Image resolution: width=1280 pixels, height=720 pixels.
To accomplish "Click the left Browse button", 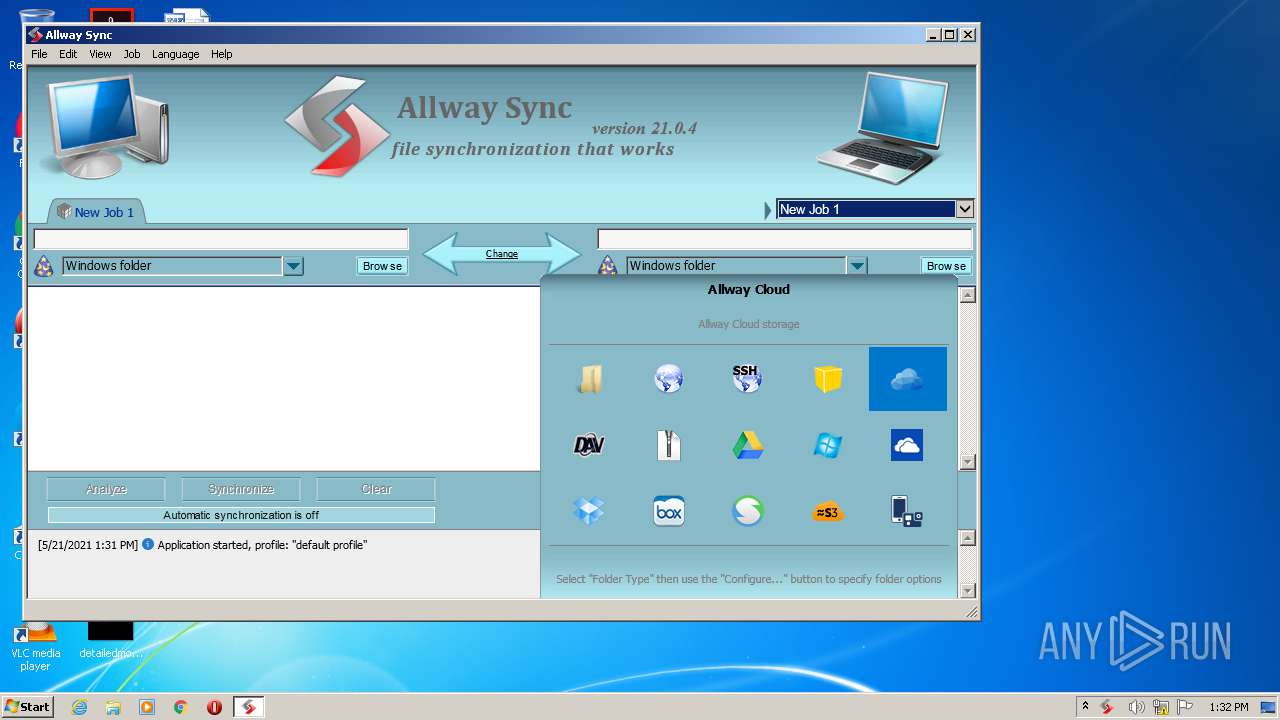I will [383, 266].
